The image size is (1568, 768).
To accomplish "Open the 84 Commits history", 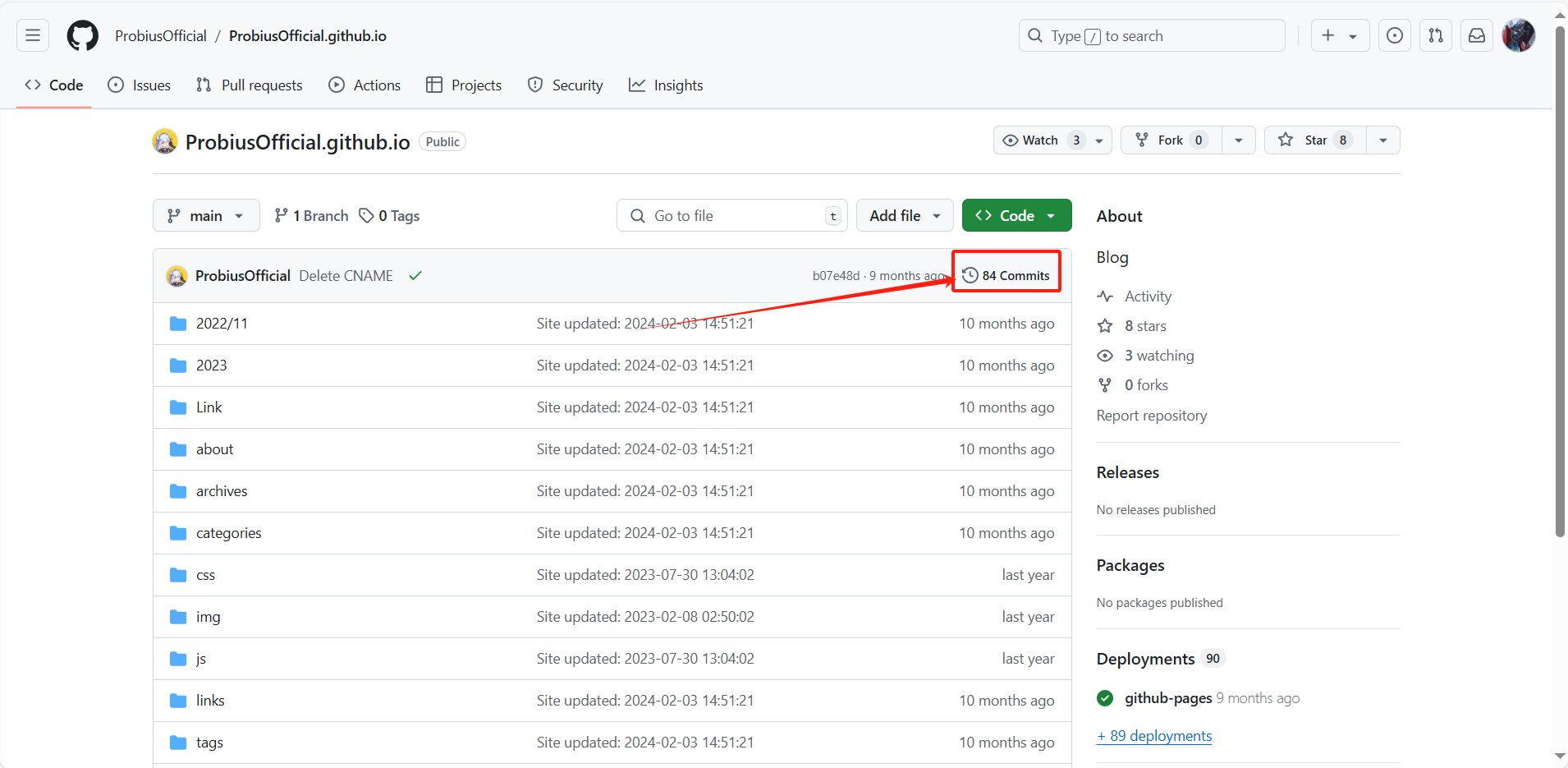I will click(1006, 275).
